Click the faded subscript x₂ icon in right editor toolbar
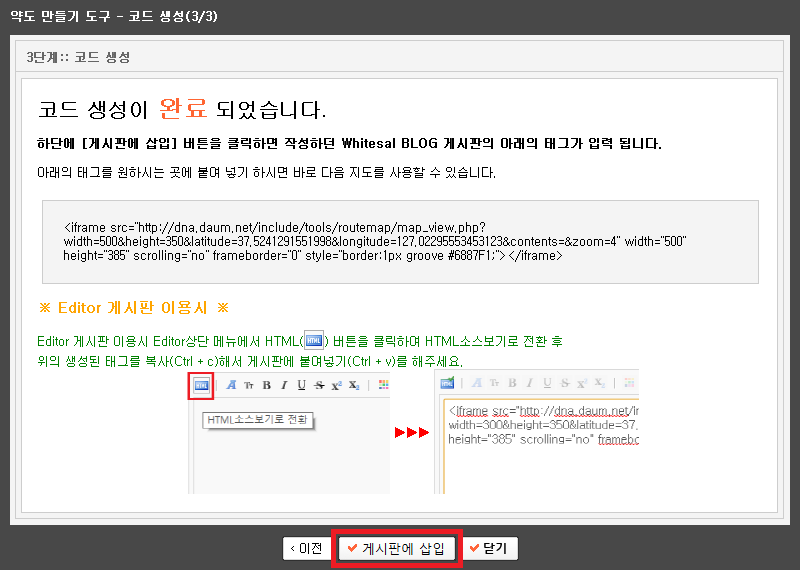 click(x=600, y=383)
